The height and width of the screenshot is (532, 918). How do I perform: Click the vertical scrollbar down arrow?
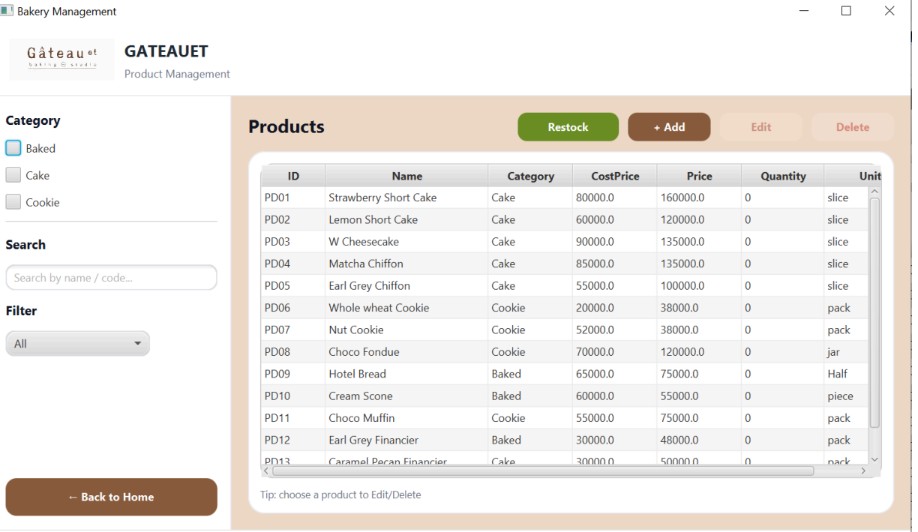[875, 459]
